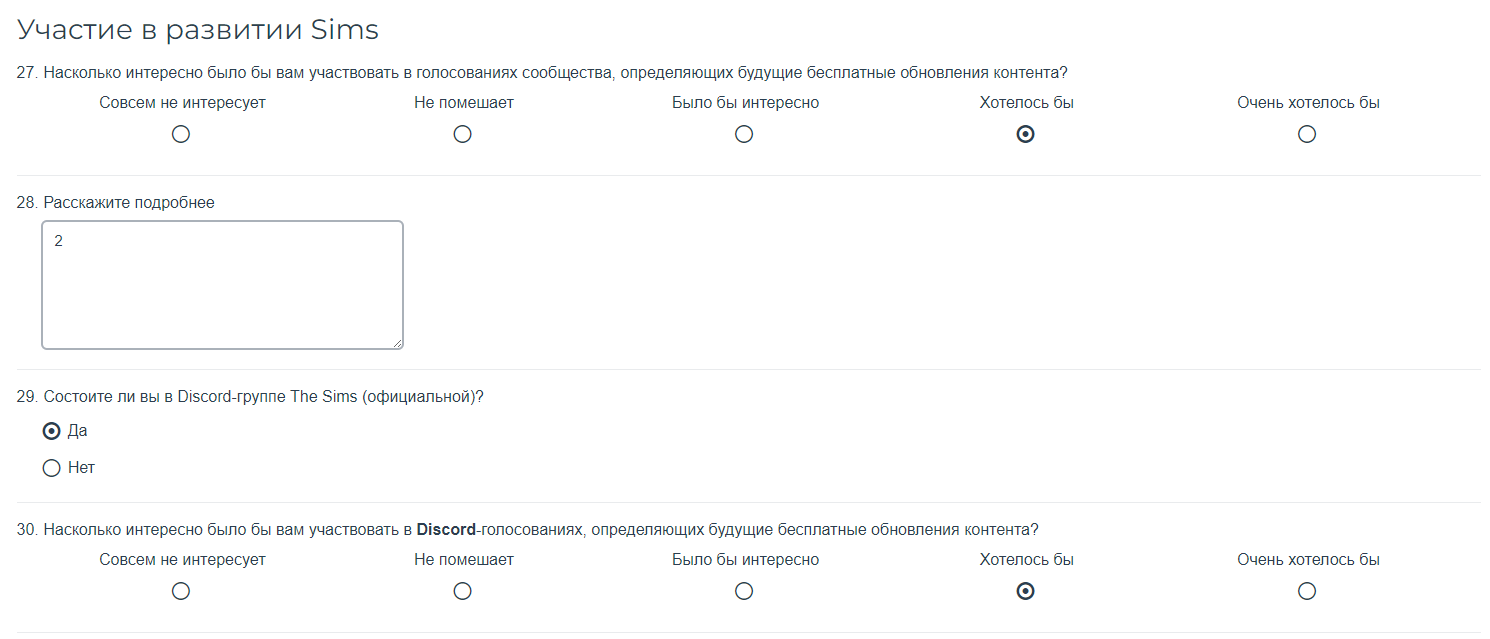Select 'Очень хотелось бы' radio for question 30
The height and width of the screenshot is (639, 1490).
click(1307, 591)
